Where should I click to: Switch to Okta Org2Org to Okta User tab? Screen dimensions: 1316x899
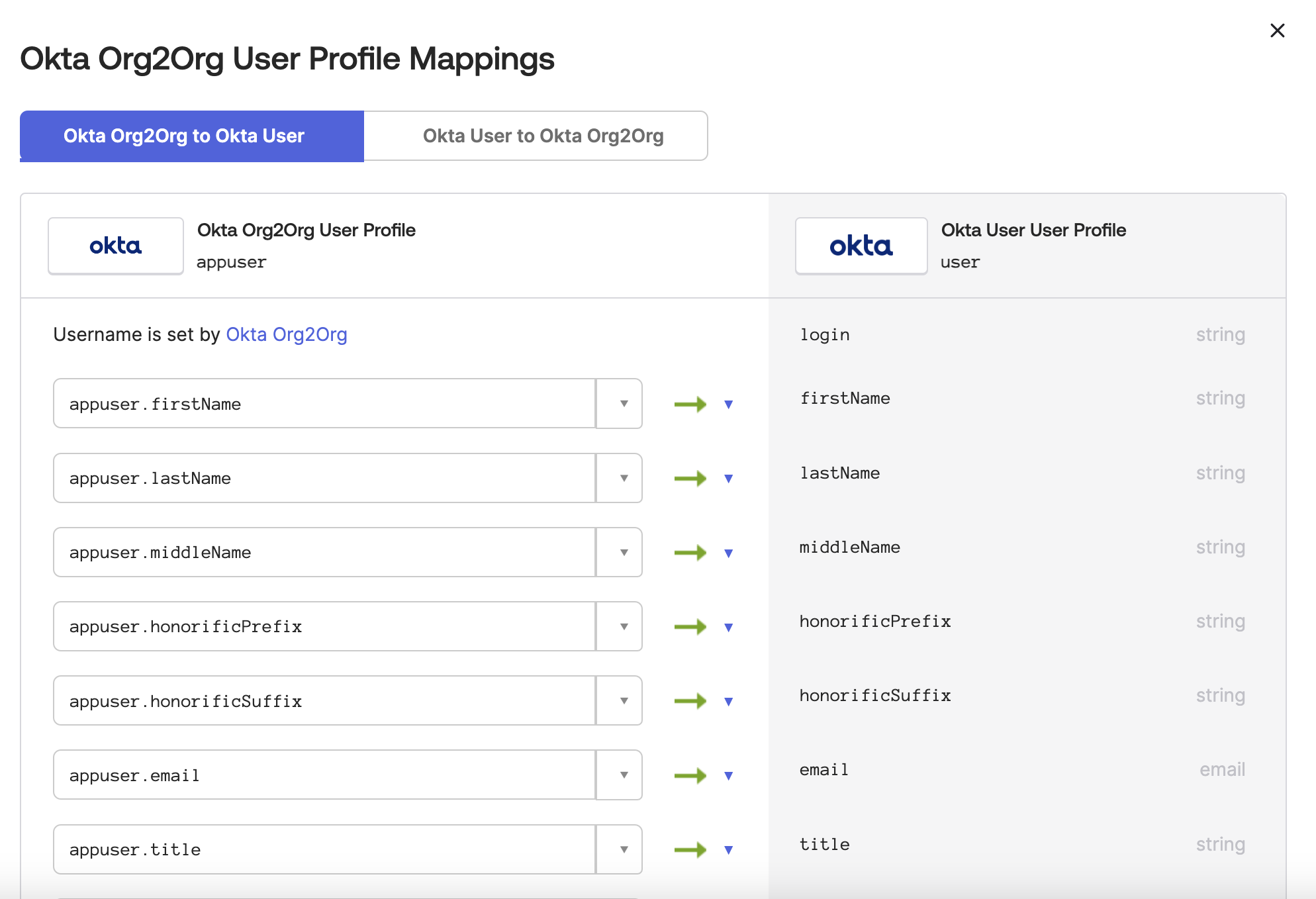click(192, 136)
